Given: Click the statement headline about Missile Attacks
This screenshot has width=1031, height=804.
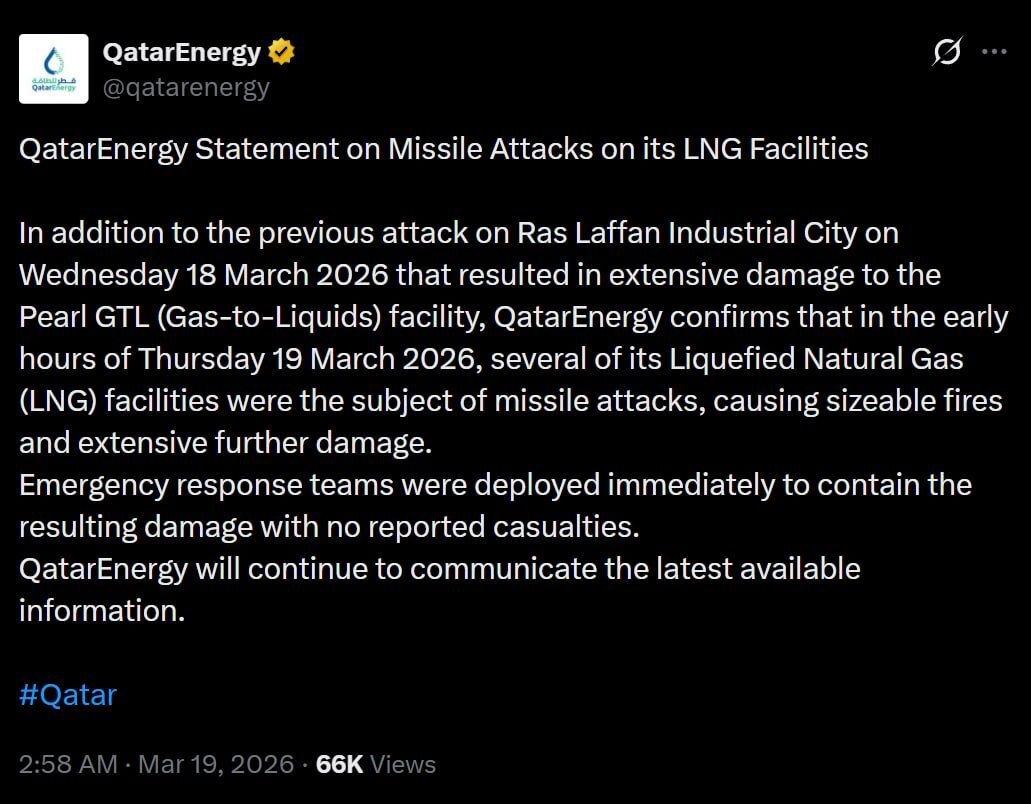Looking at the screenshot, I should pyautogui.click(x=443, y=149).
